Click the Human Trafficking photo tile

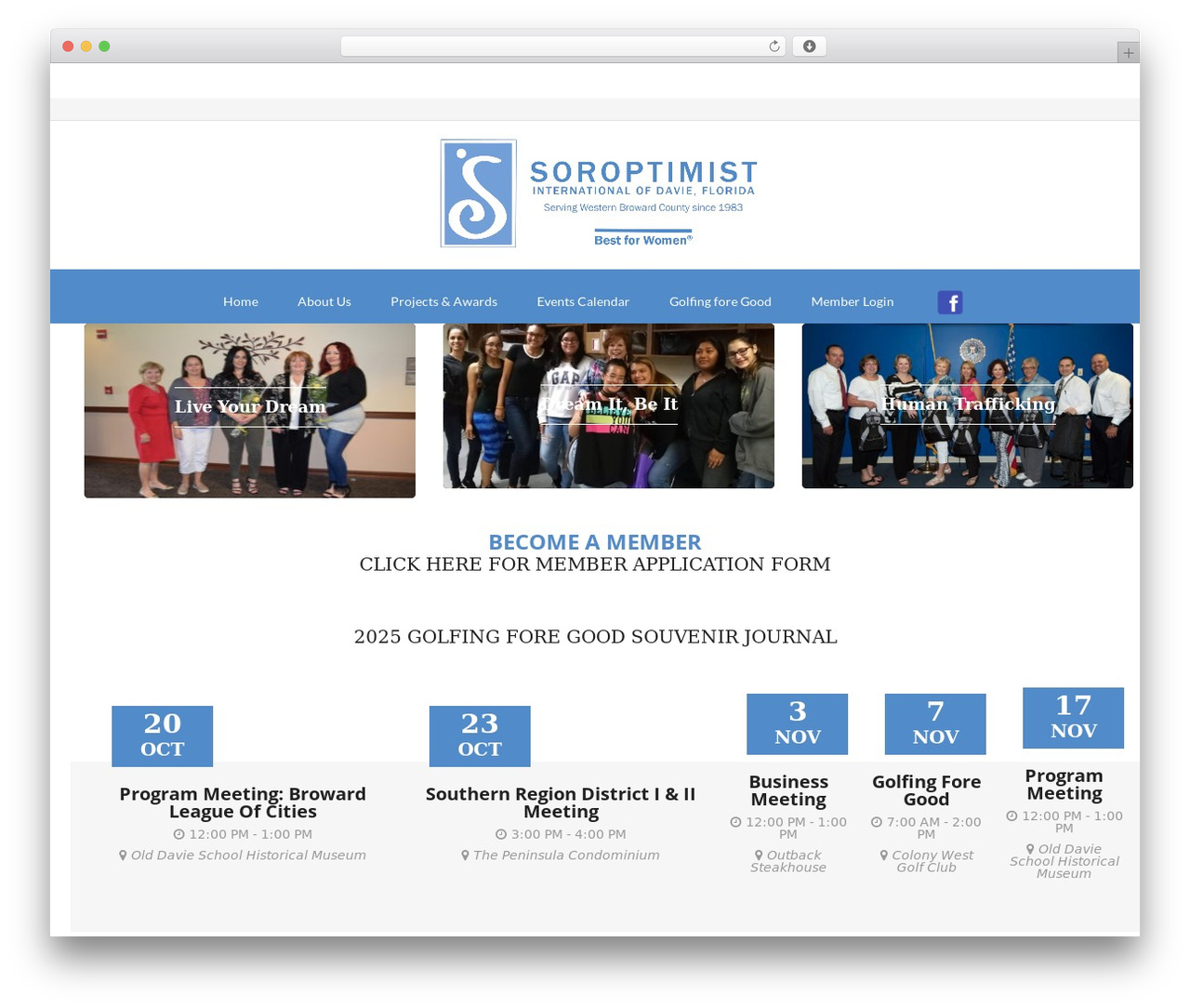[968, 405]
